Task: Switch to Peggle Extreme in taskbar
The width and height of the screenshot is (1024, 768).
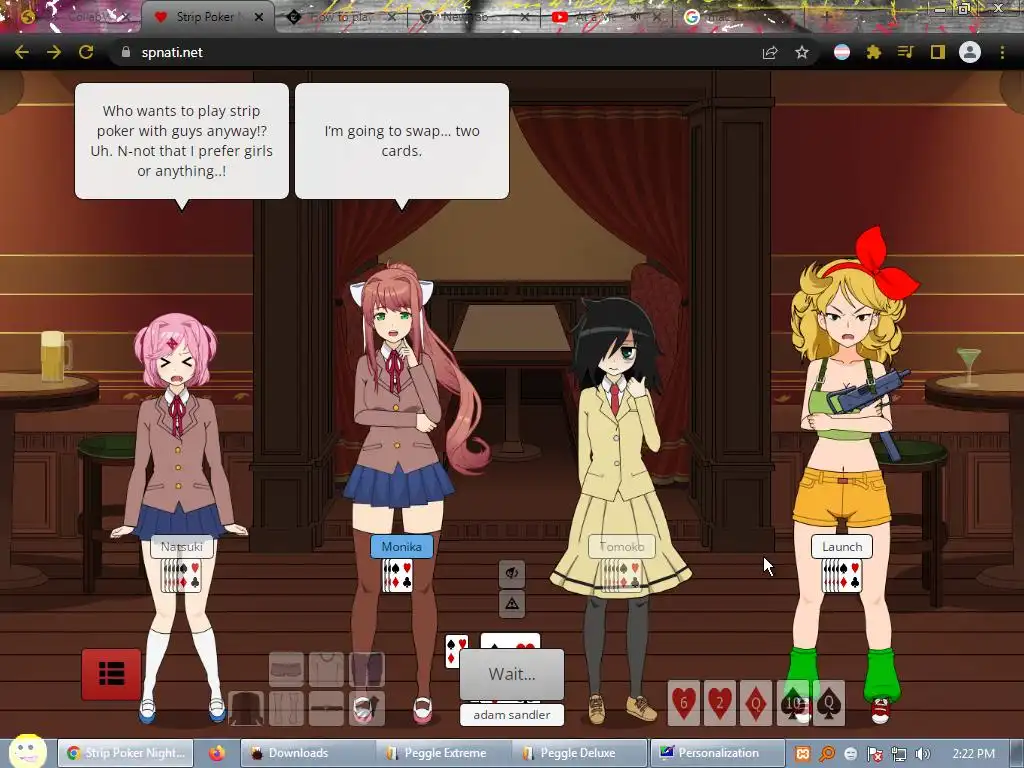Action: pos(442,753)
